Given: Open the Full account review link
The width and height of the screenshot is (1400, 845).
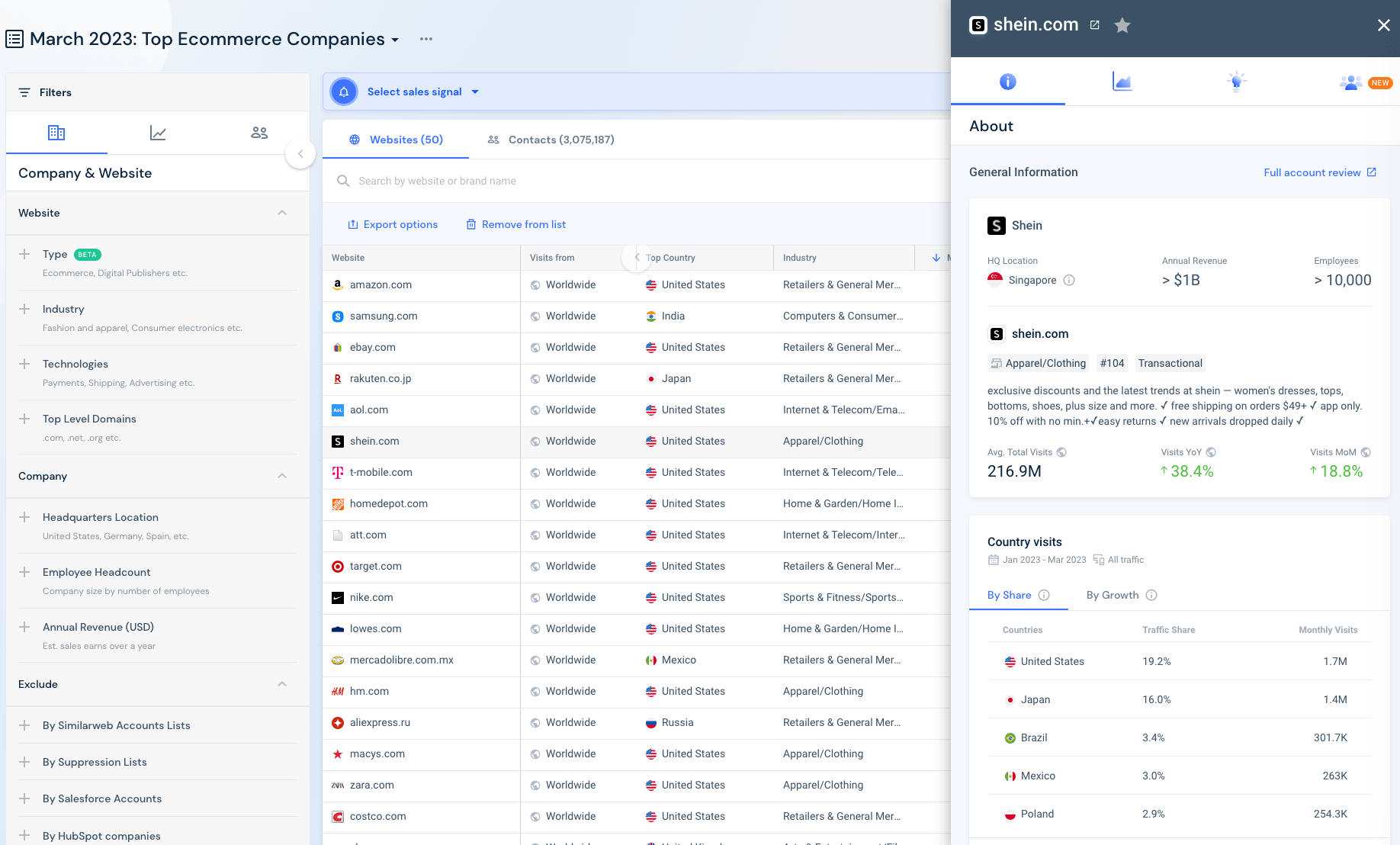Looking at the screenshot, I should pyautogui.click(x=1318, y=172).
